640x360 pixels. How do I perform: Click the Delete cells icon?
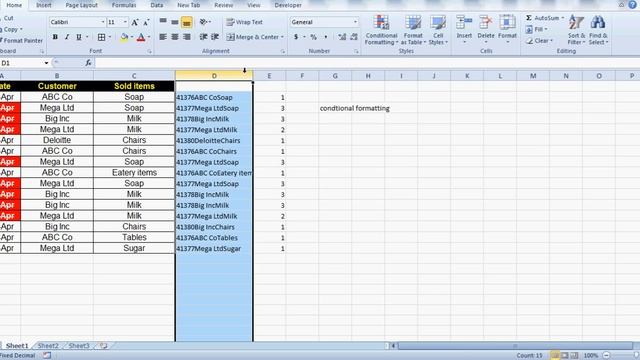coord(486,22)
